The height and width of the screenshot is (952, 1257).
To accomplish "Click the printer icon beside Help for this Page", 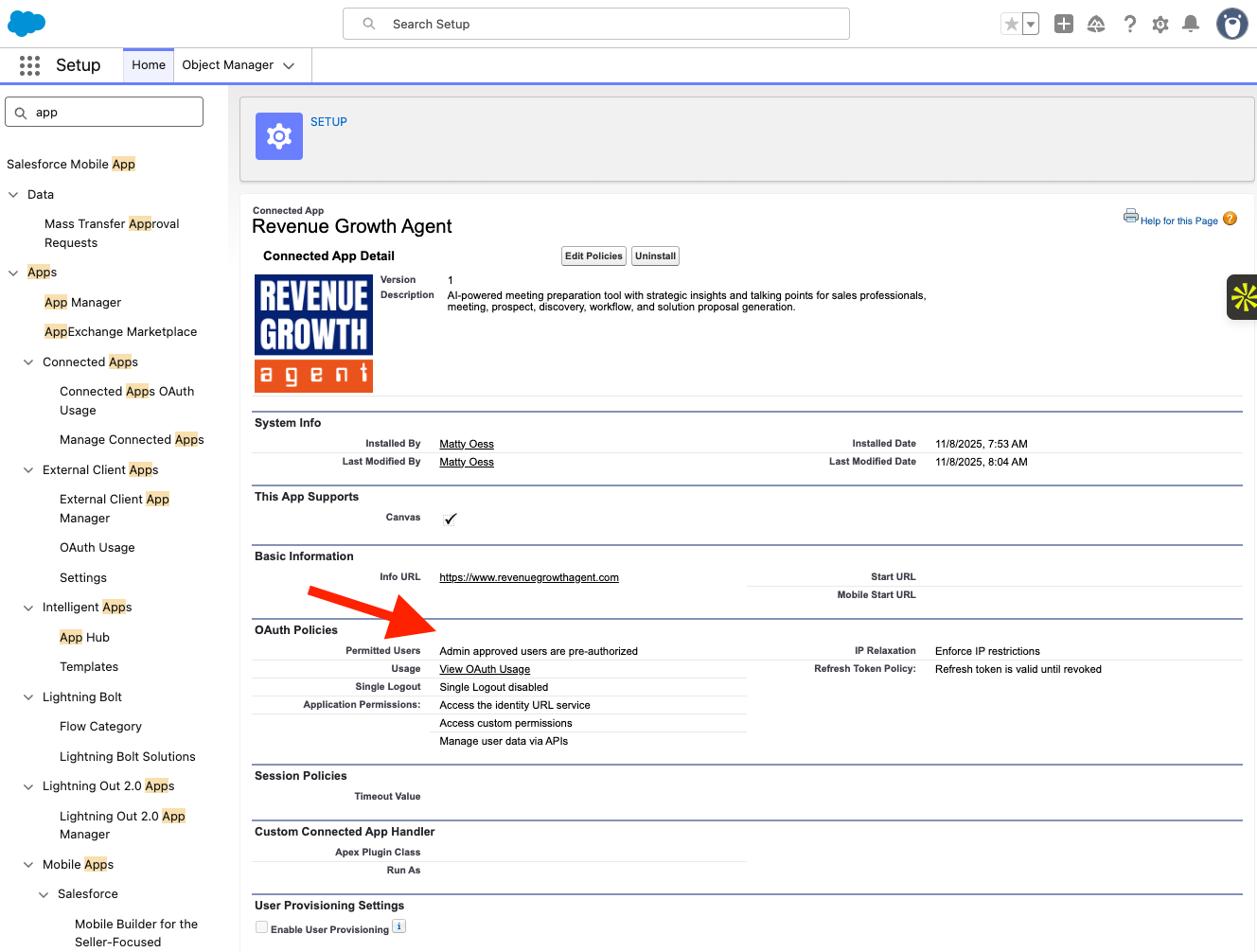I will [x=1131, y=216].
